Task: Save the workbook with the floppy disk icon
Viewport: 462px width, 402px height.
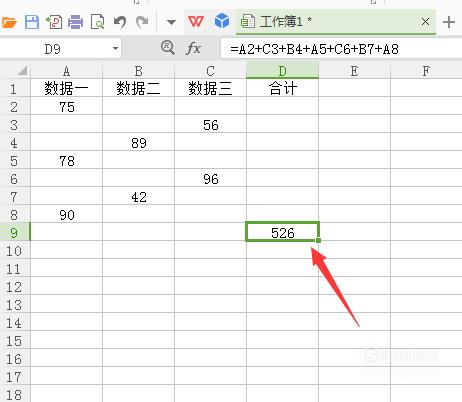Action: point(32,22)
